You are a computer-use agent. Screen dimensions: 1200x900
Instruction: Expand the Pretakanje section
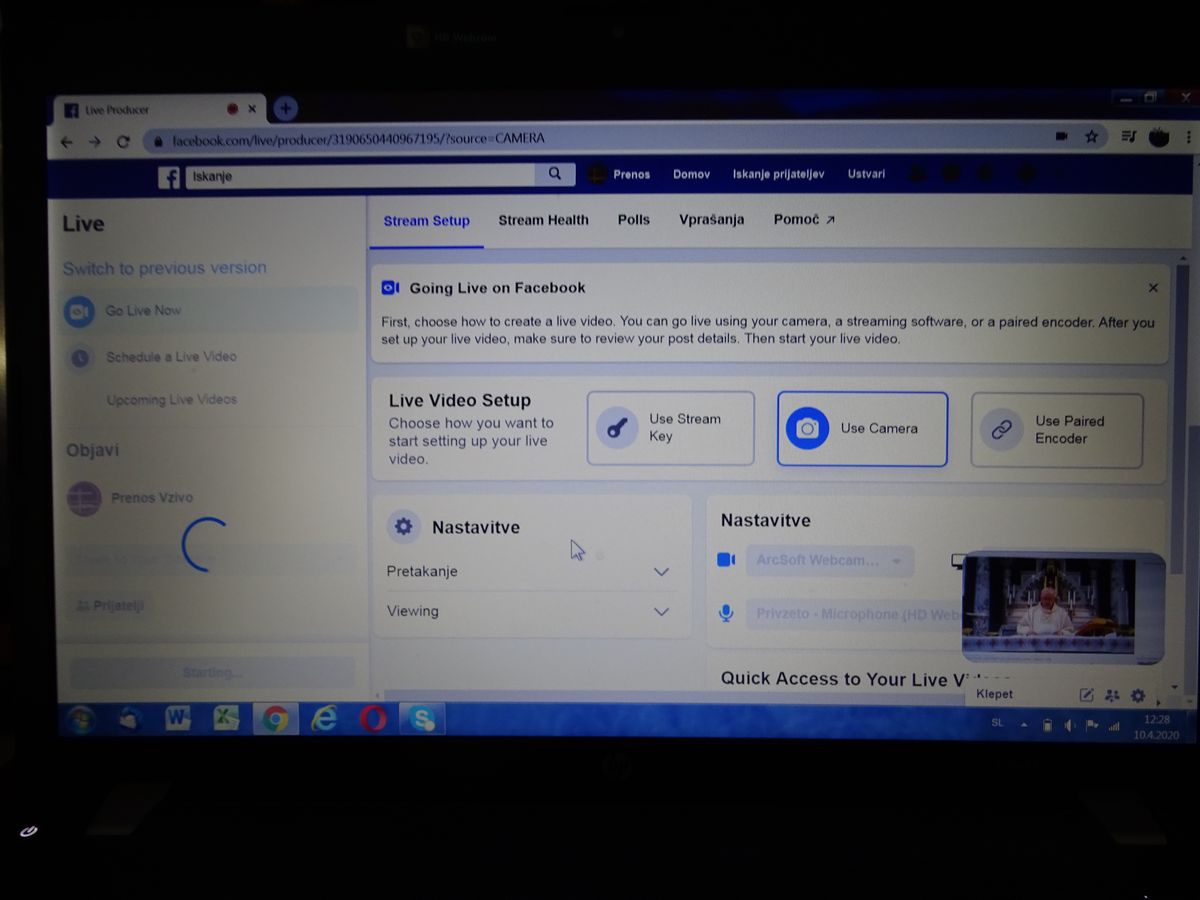661,572
